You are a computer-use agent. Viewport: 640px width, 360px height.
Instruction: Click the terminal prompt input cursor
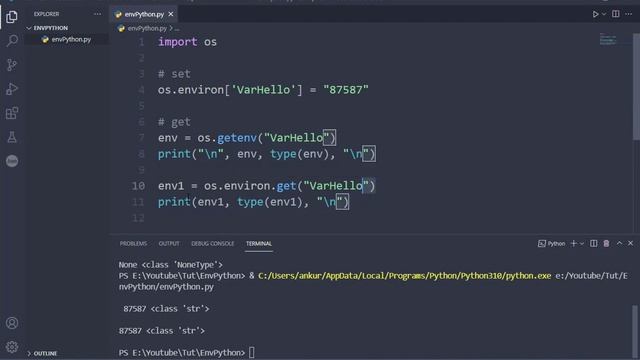click(251, 352)
